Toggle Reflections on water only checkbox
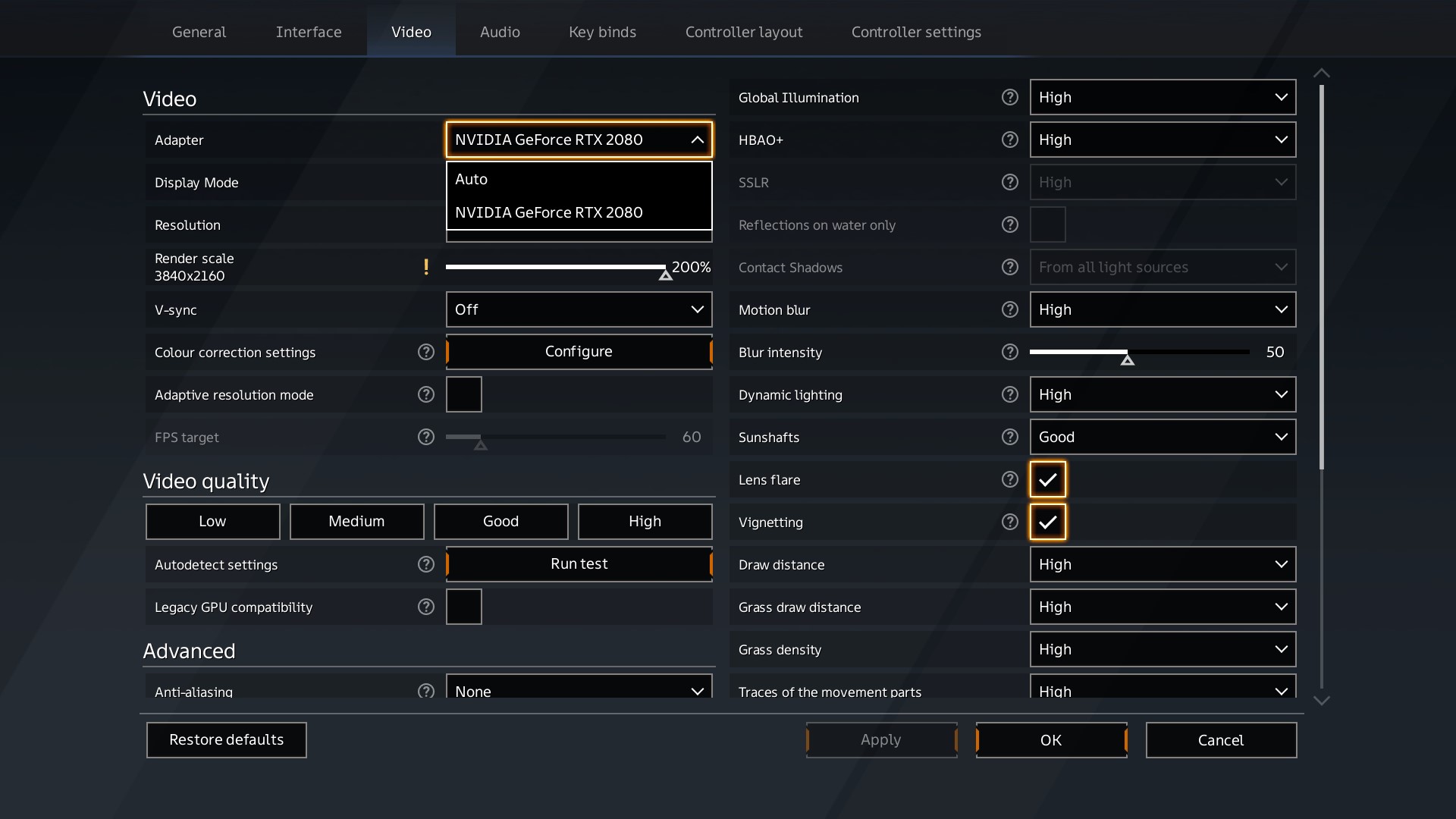This screenshot has height=819, width=1456. [x=1048, y=224]
